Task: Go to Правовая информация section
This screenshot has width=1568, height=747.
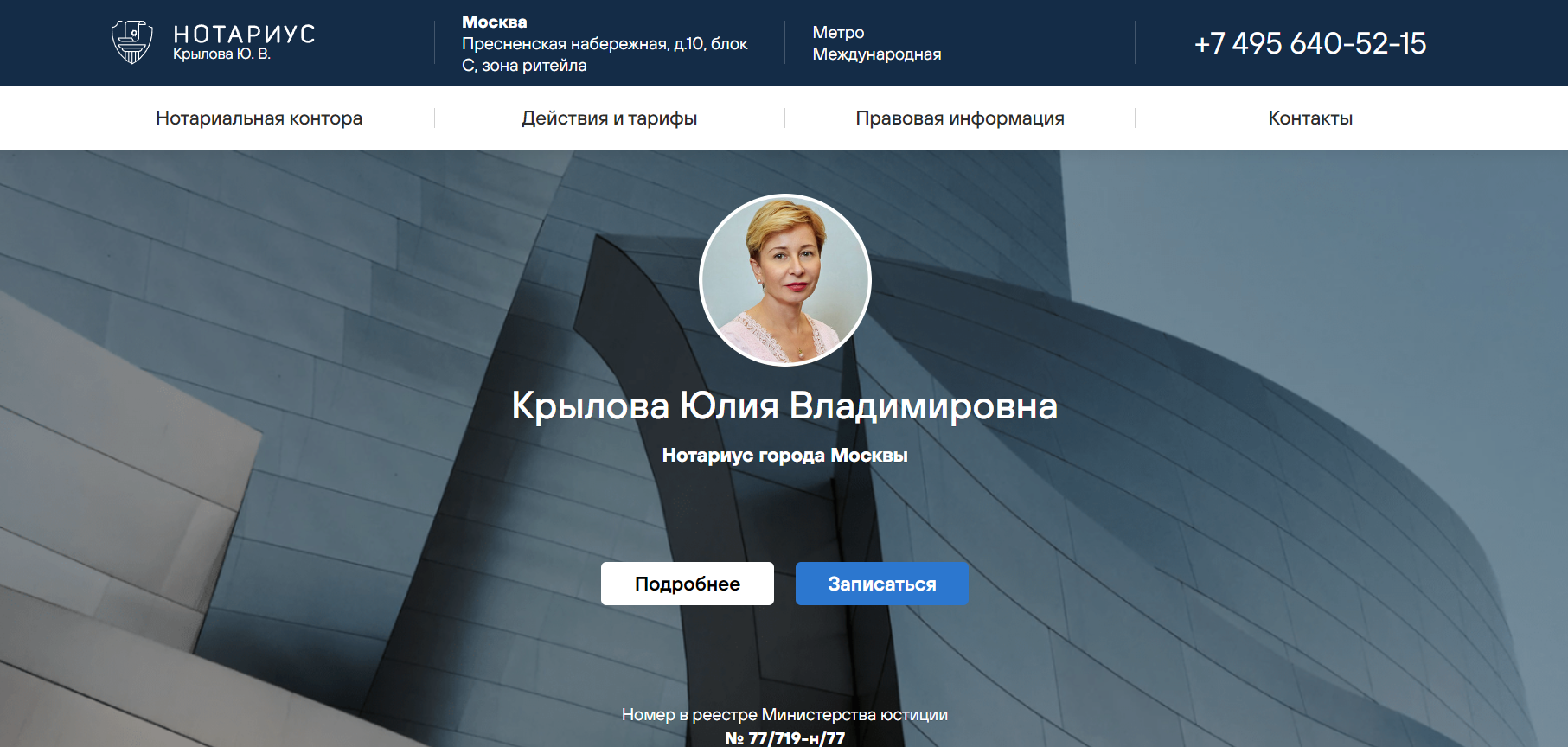Action: 959,118
